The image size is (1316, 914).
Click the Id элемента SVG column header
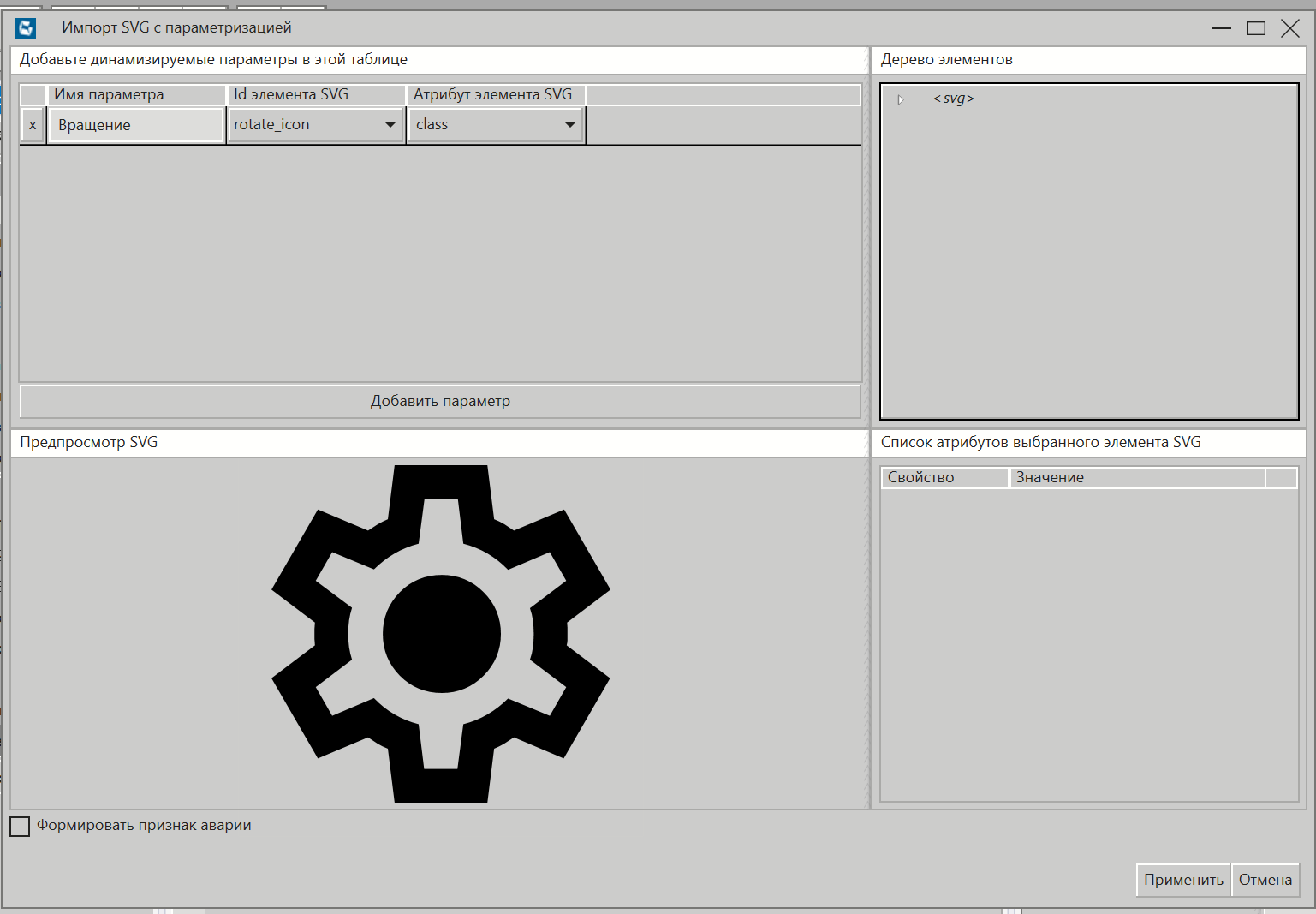[x=315, y=94]
